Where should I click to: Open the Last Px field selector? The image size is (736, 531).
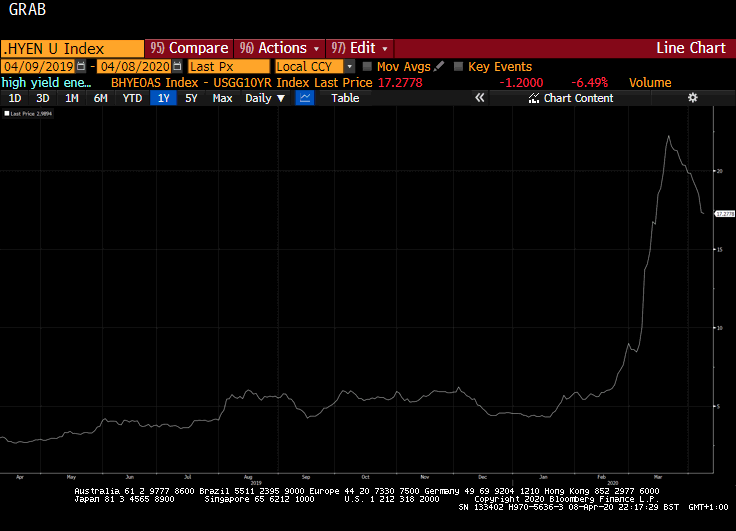(x=229, y=67)
